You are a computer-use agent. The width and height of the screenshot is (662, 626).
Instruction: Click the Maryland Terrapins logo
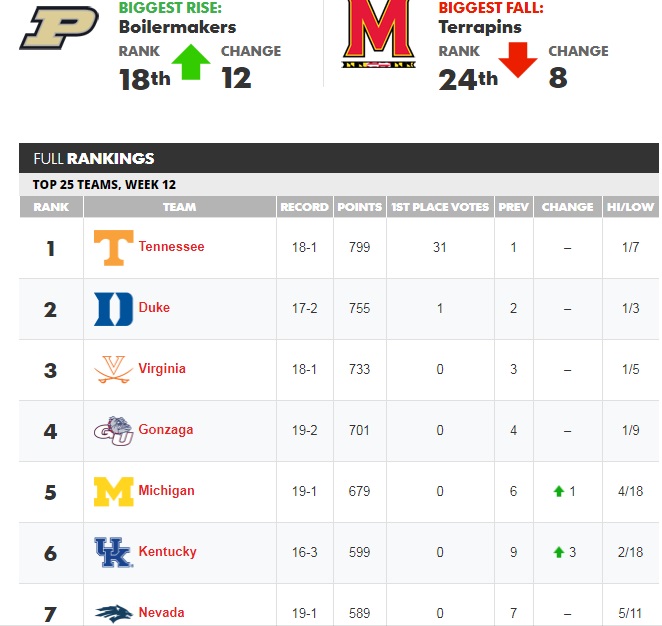click(x=379, y=34)
